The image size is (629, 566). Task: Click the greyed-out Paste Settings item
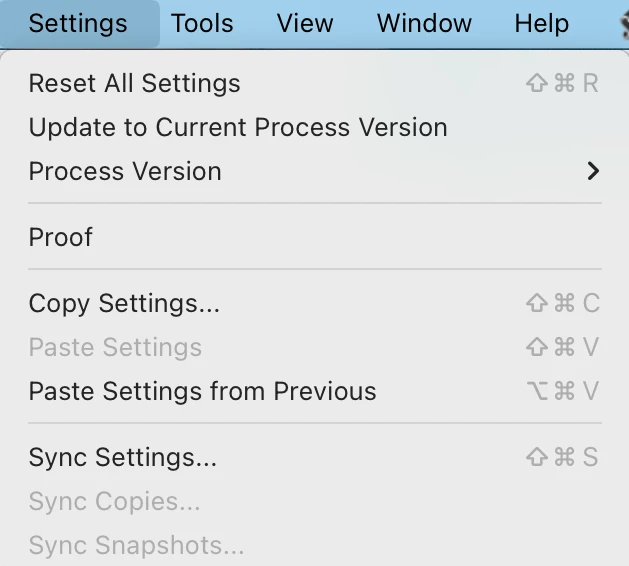[x=115, y=347]
